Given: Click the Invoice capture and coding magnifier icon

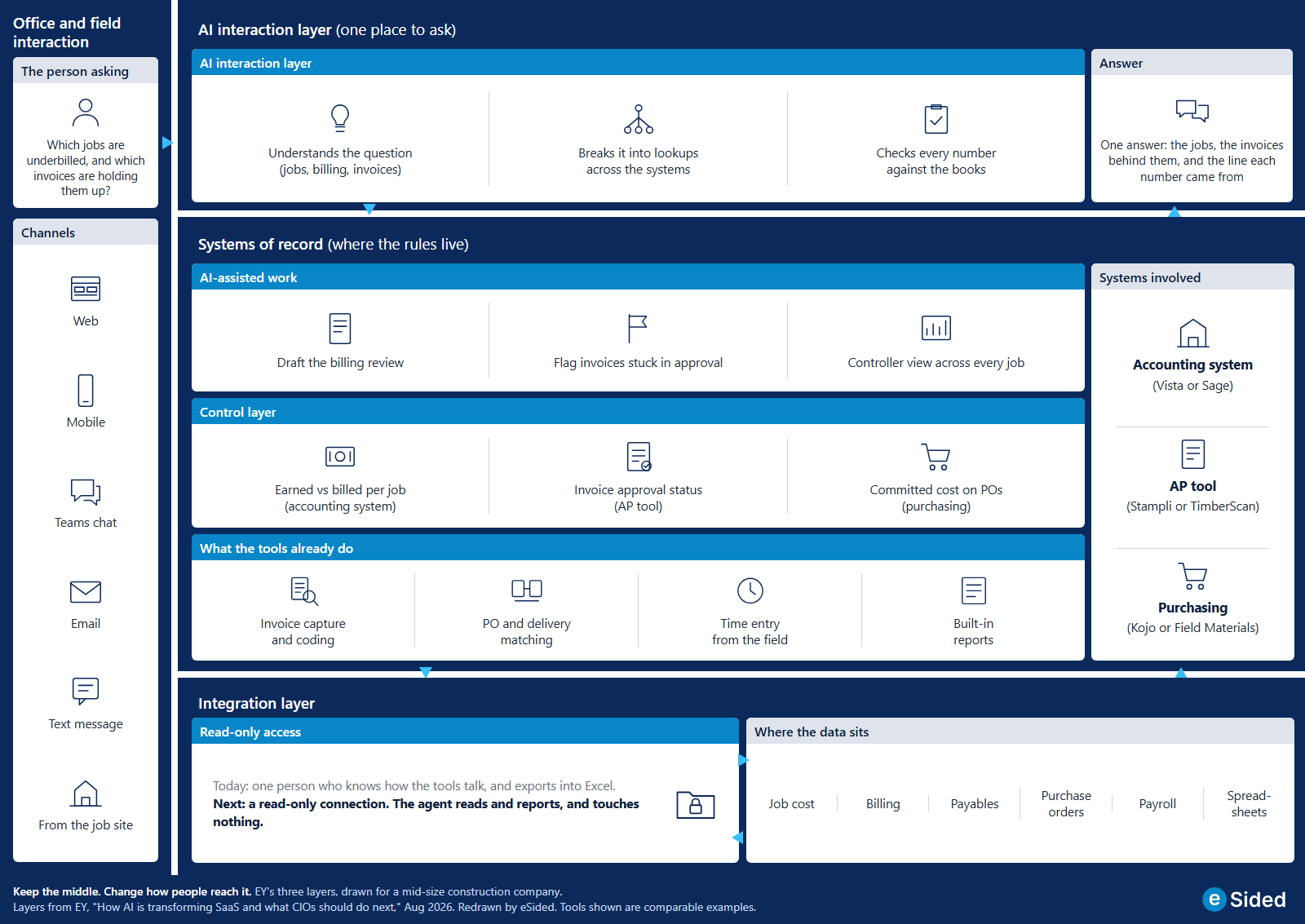Looking at the screenshot, I should [304, 590].
